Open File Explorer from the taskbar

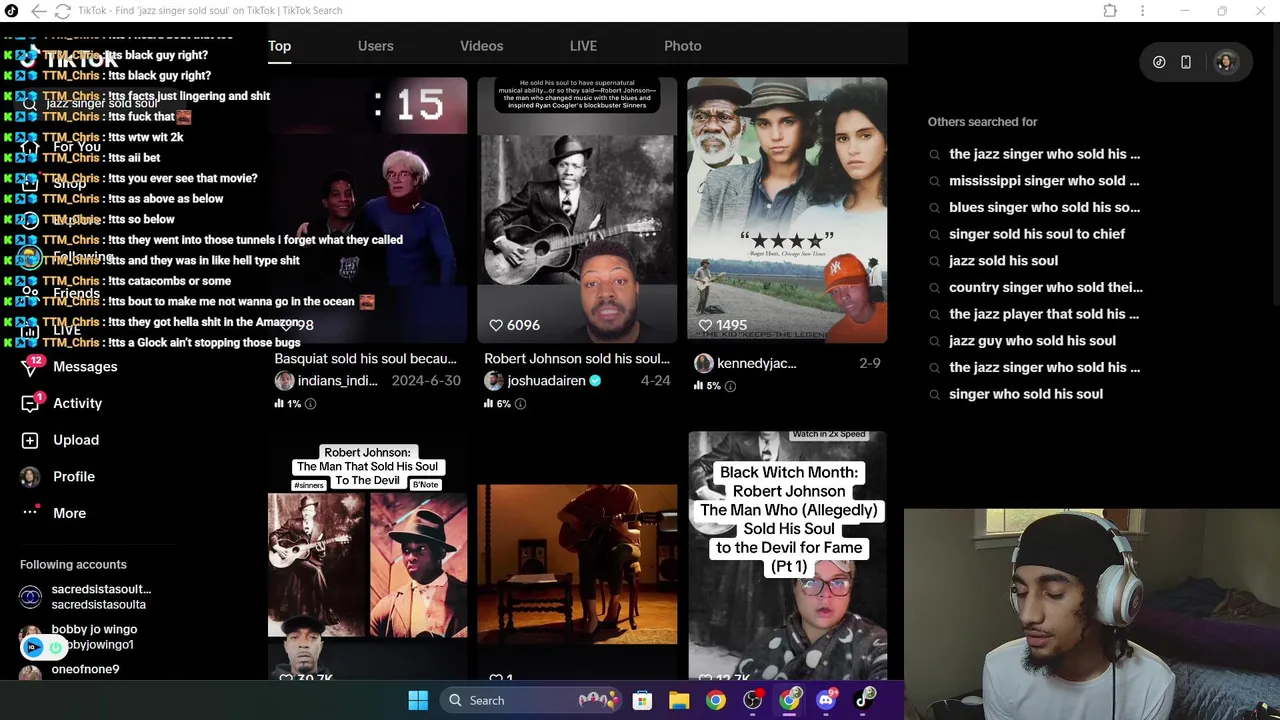coord(679,701)
